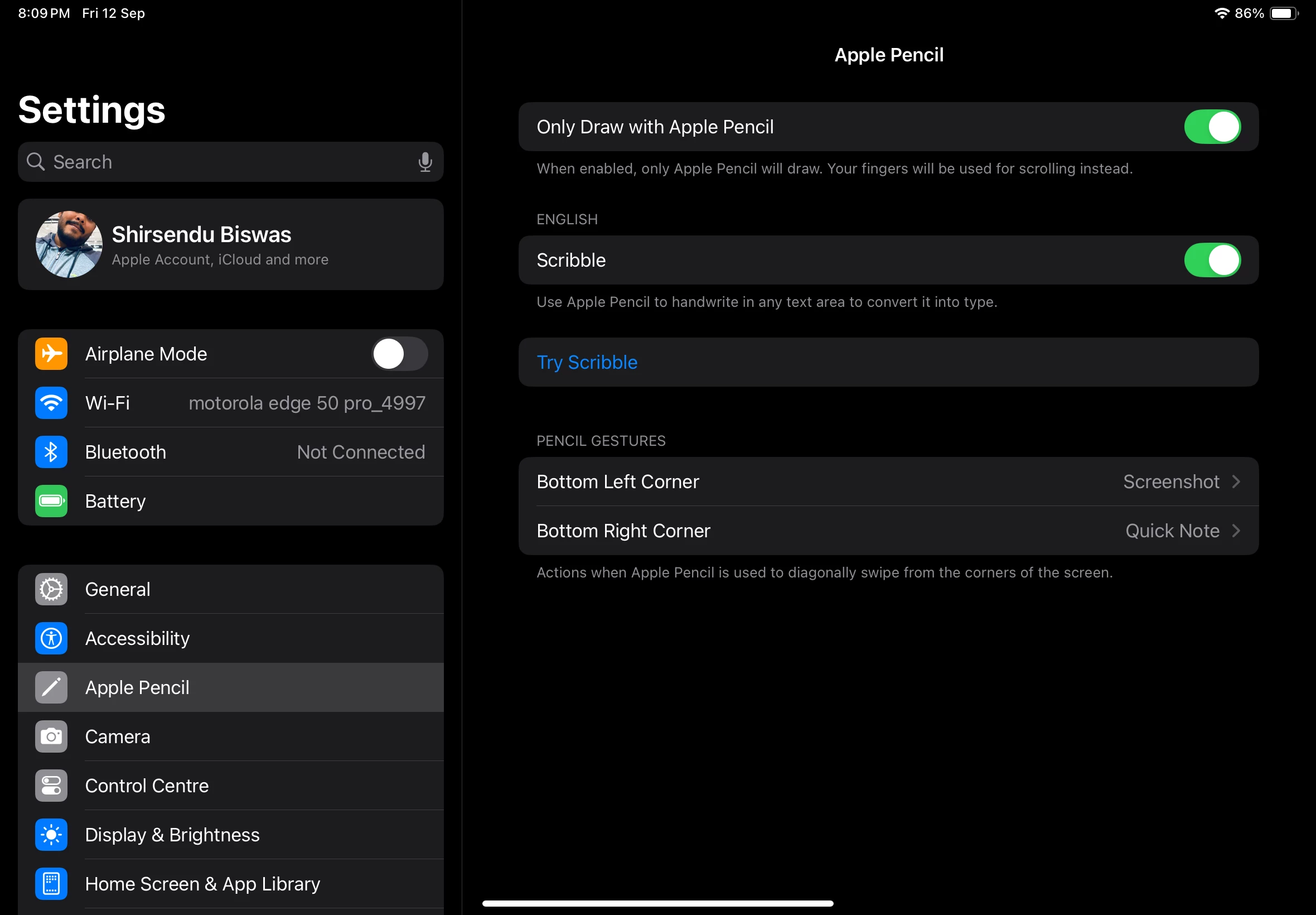Image resolution: width=1316 pixels, height=915 pixels.
Task: Open the blue Wi-Fi icon
Action: coord(51,403)
